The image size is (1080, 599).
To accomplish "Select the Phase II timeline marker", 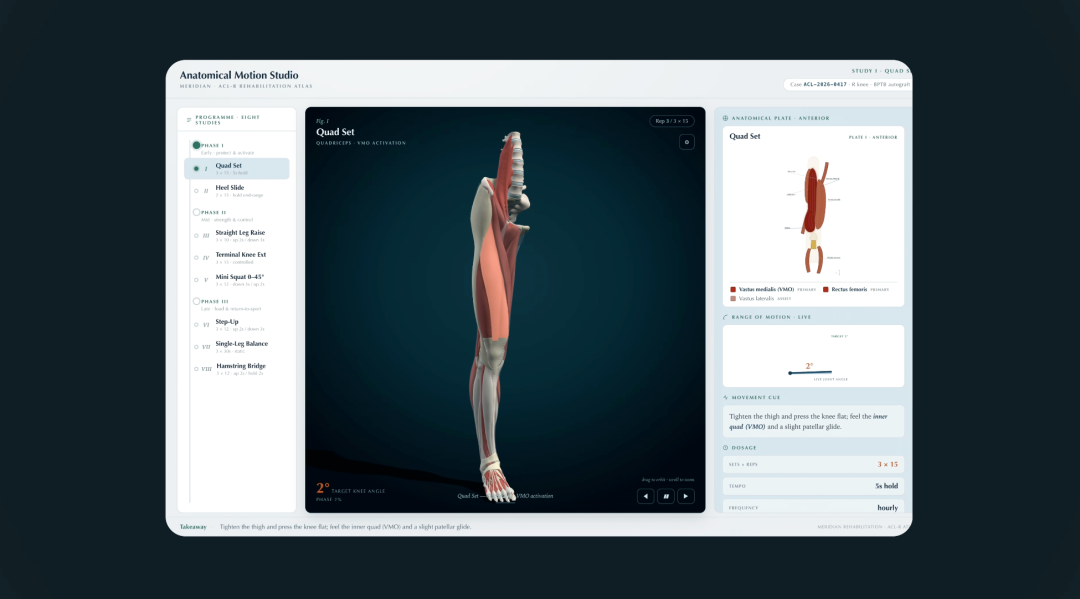I will (196, 212).
